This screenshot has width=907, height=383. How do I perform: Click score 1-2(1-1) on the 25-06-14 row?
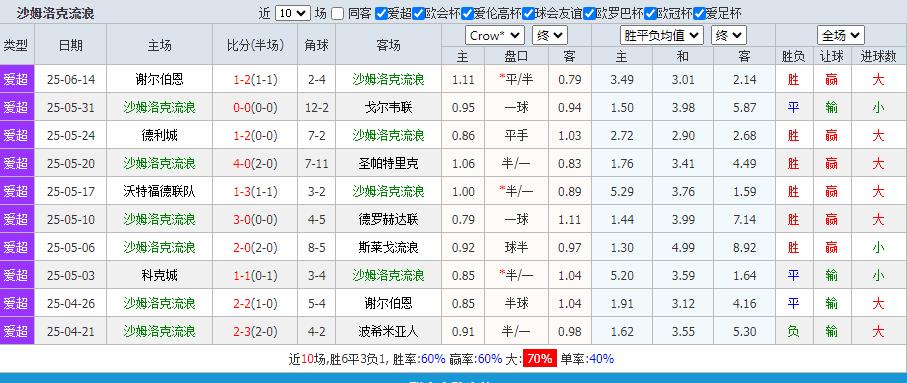(x=255, y=79)
